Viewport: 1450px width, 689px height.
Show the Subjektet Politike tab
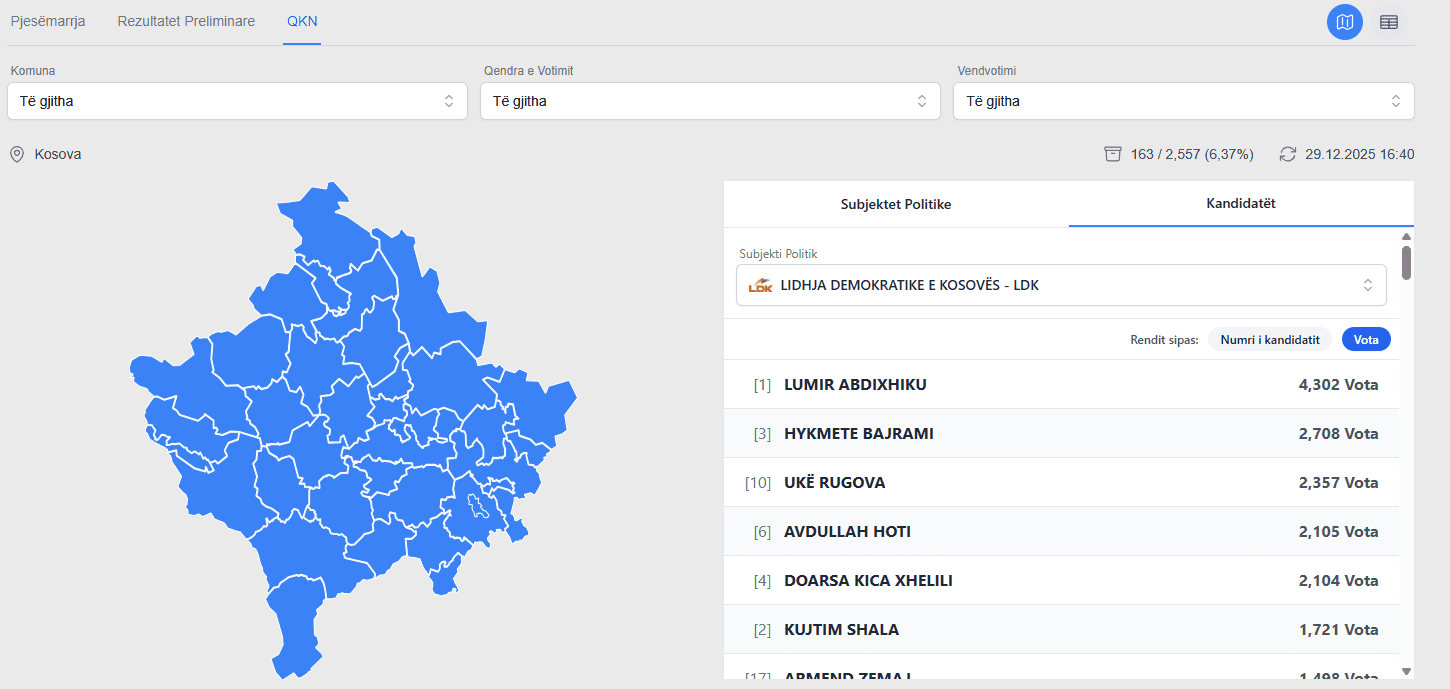click(x=895, y=204)
